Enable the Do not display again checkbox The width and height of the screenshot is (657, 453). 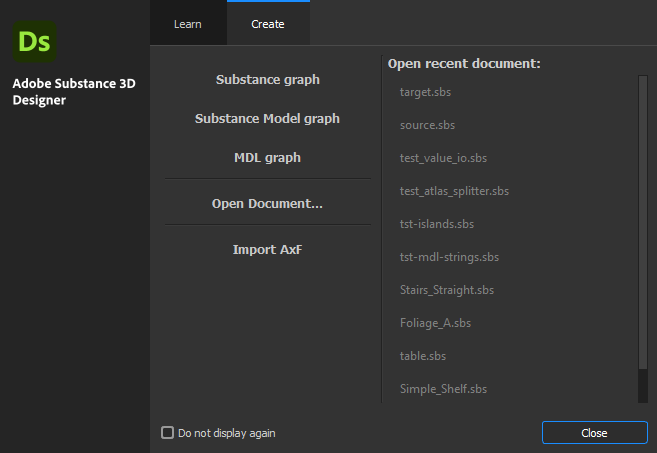click(168, 432)
